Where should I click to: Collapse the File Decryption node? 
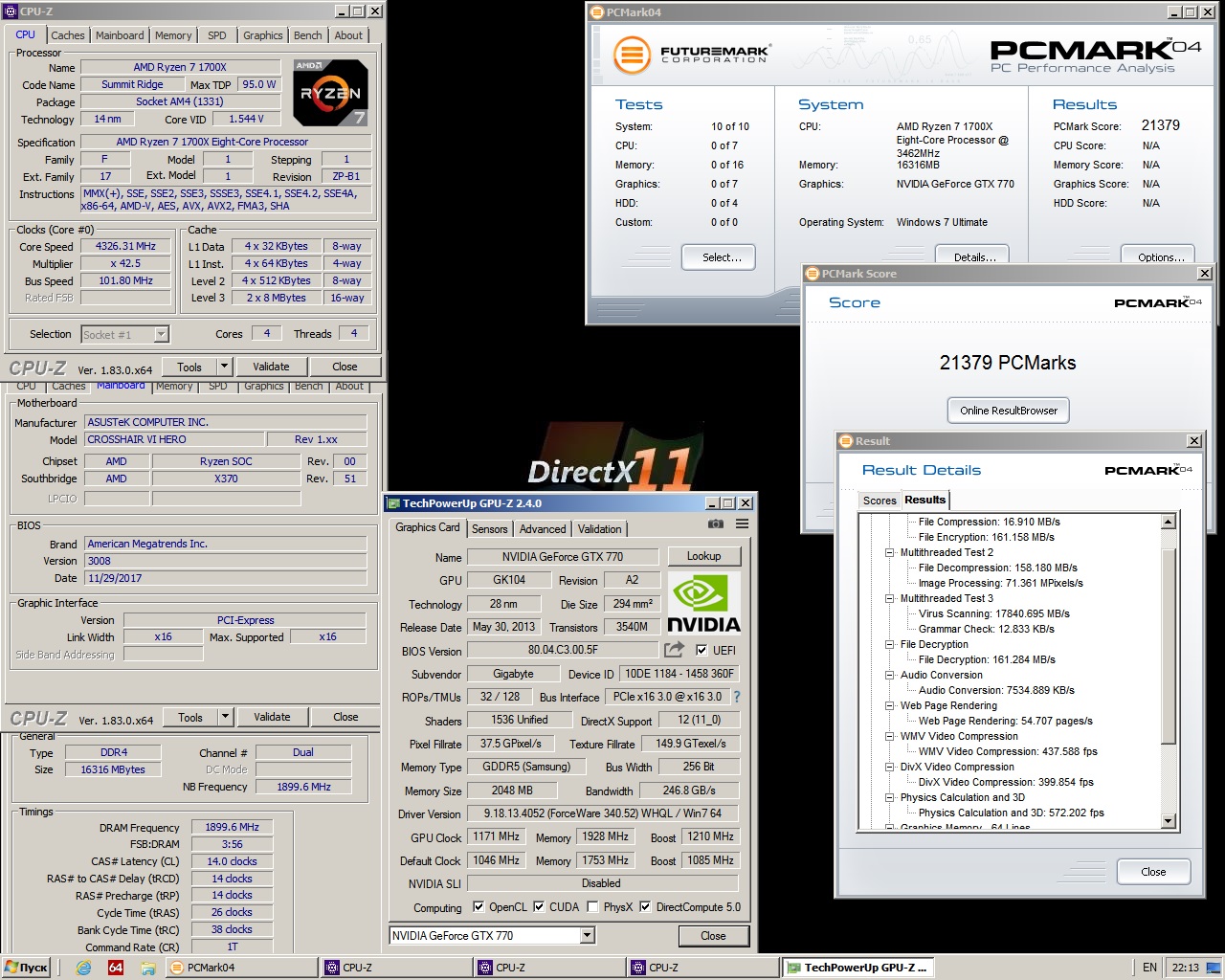pos(889,644)
